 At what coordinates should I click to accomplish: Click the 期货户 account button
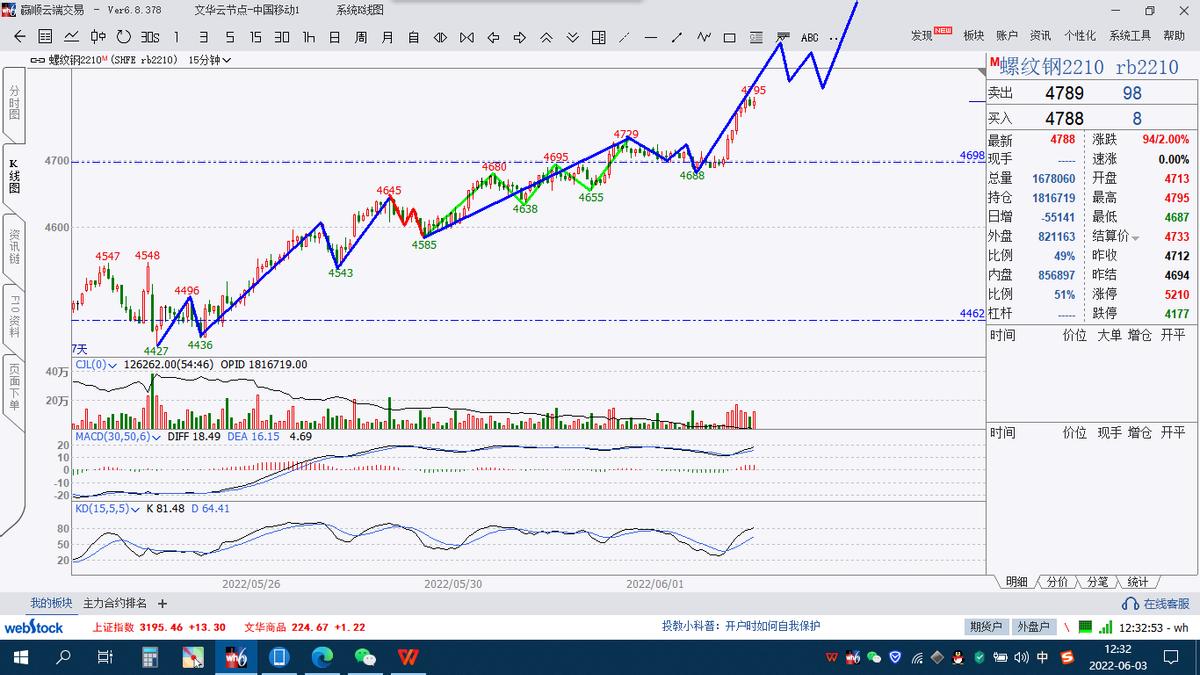[x=985, y=627]
